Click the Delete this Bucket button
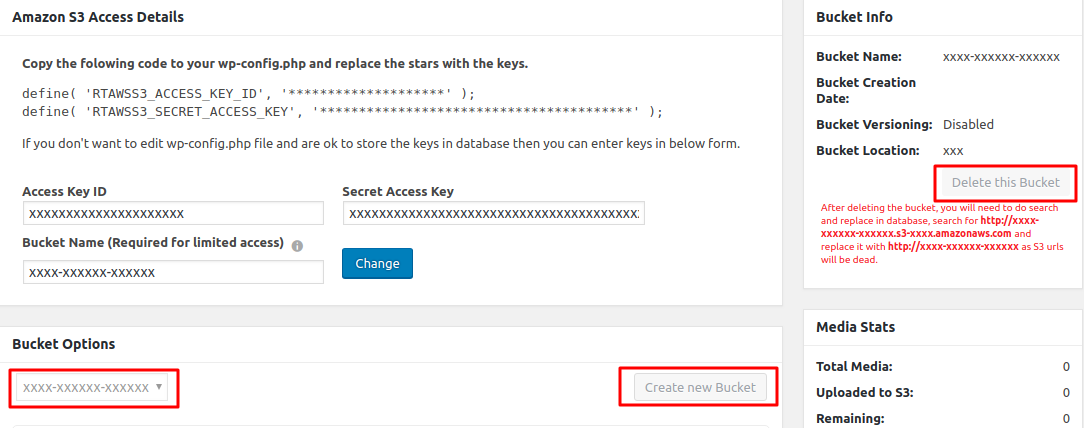 coord(1005,183)
